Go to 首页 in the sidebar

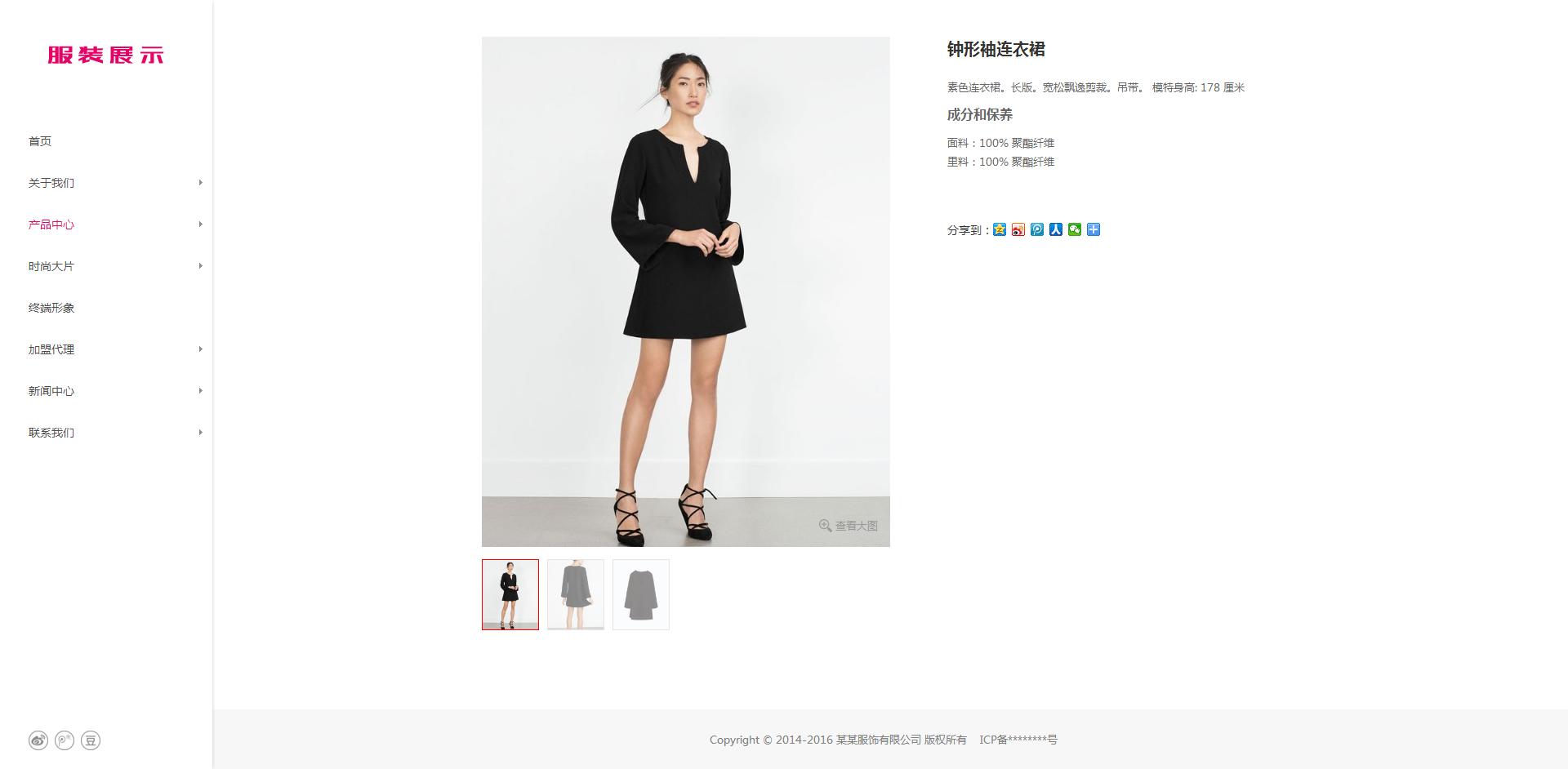(x=40, y=141)
